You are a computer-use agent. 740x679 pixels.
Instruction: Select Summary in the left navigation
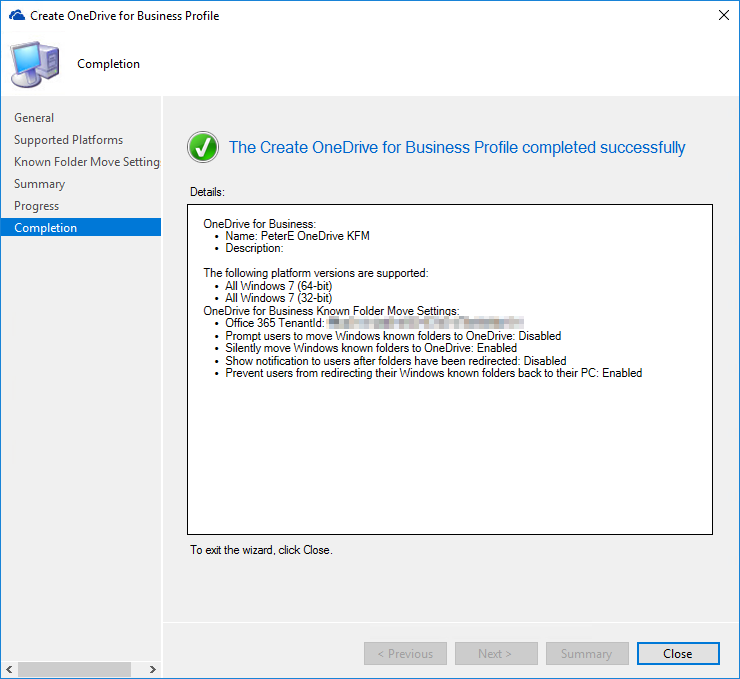(x=40, y=184)
